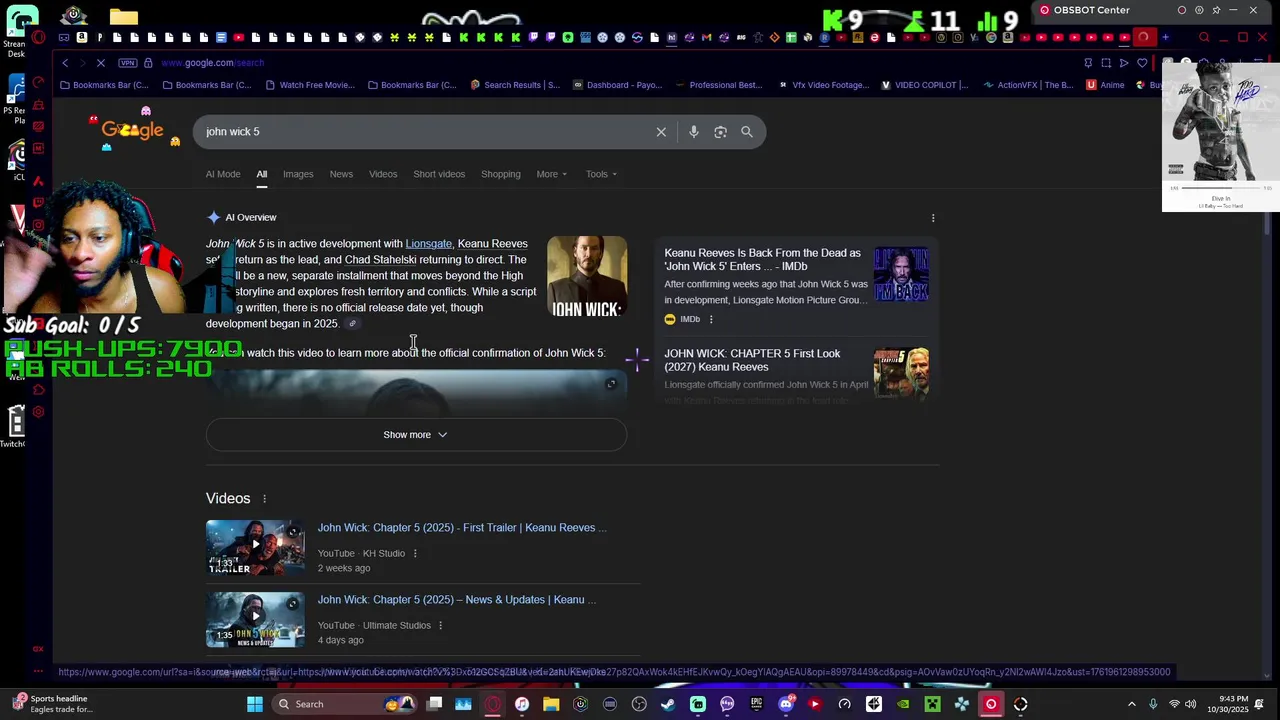Toggle the VPN badge in address bar
The width and height of the screenshot is (1280, 720).
[x=128, y=63]
